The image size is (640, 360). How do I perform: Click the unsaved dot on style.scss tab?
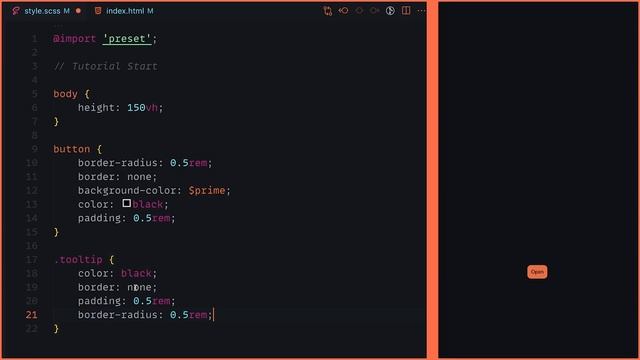78,11
